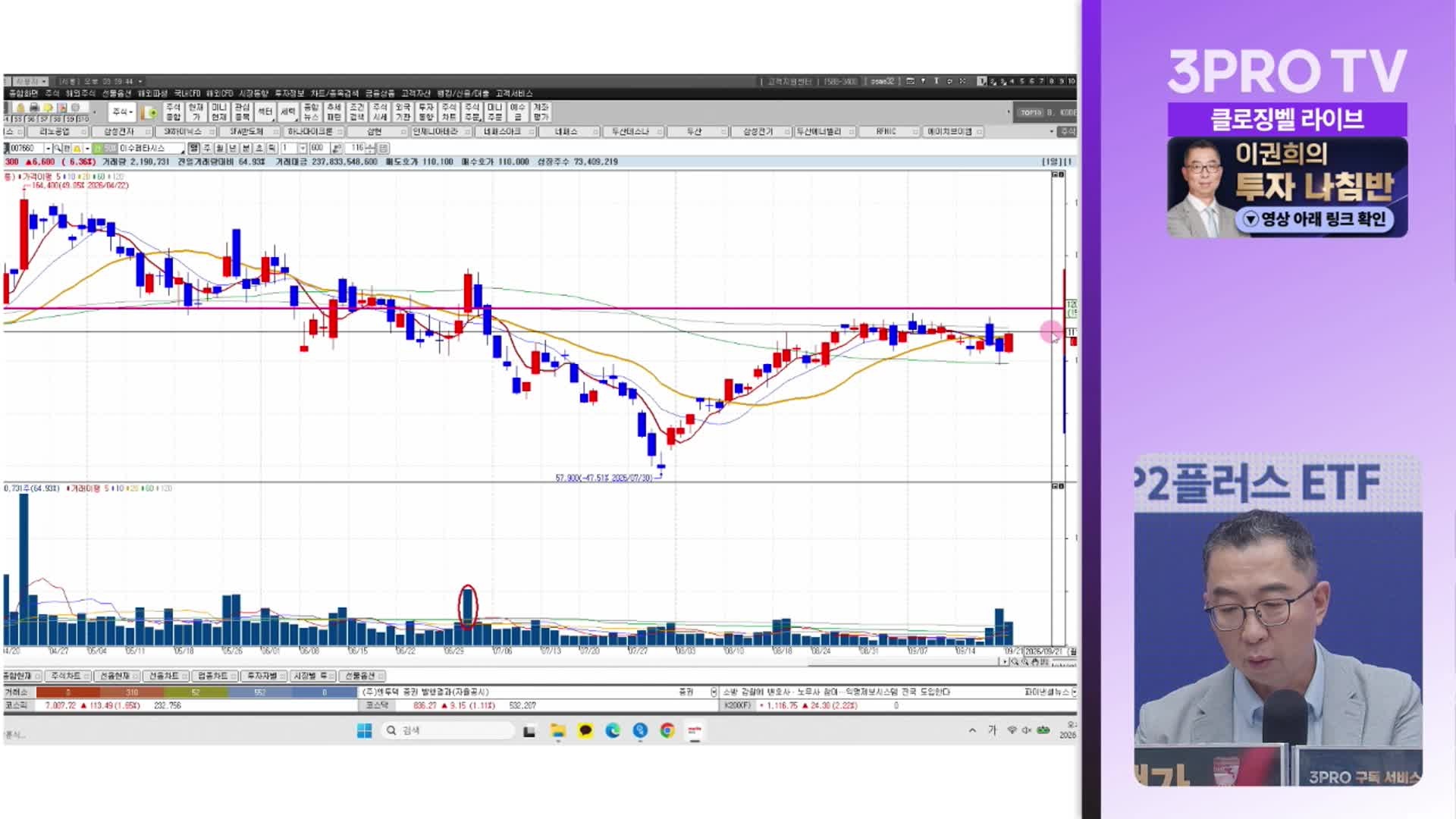Click the 두산 stock shortcut button

[x=694, y=131]
